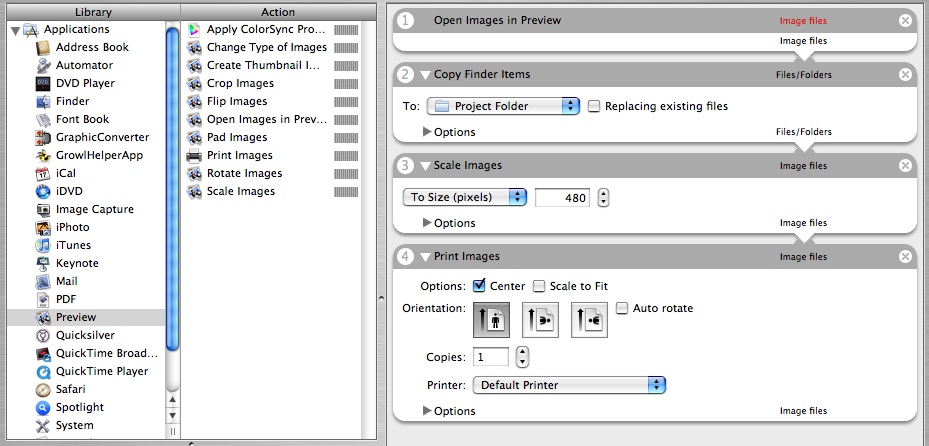Enable Scale to Fit checkbox
Screen dimensions: 929x446
(539, 287)
